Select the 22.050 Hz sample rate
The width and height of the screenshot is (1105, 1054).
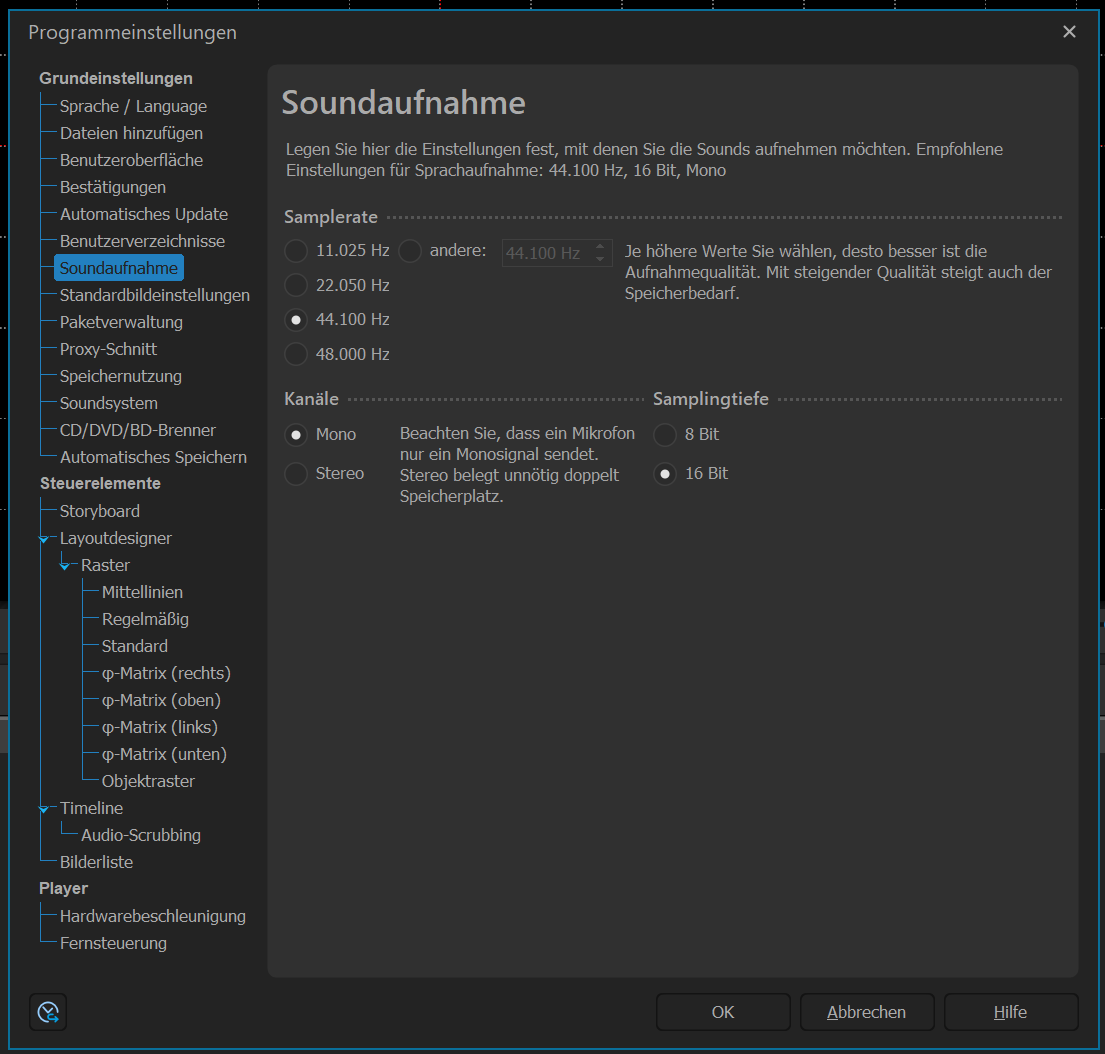[296, 285]
